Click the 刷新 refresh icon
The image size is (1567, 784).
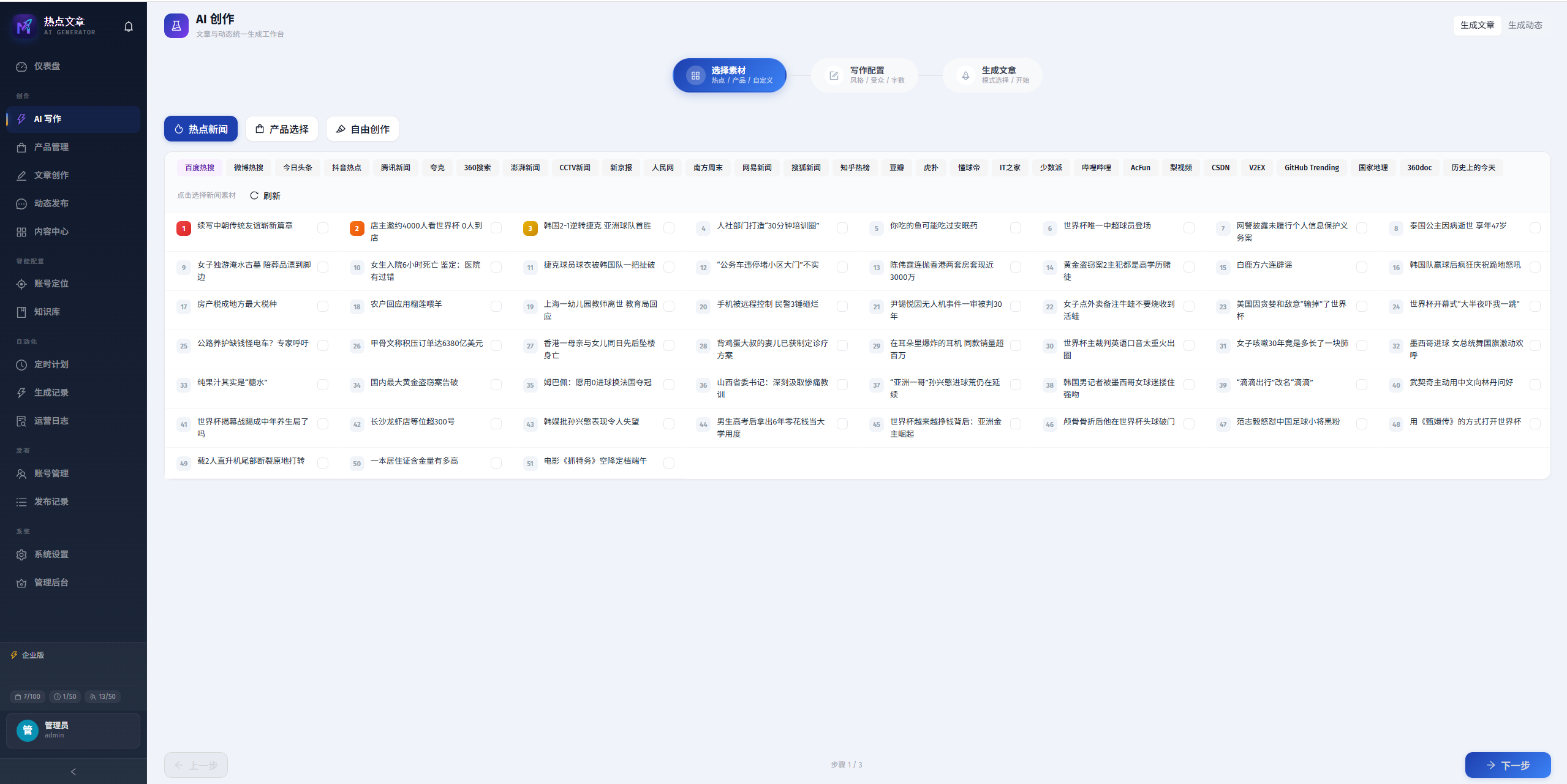click(x=254, y=195)
